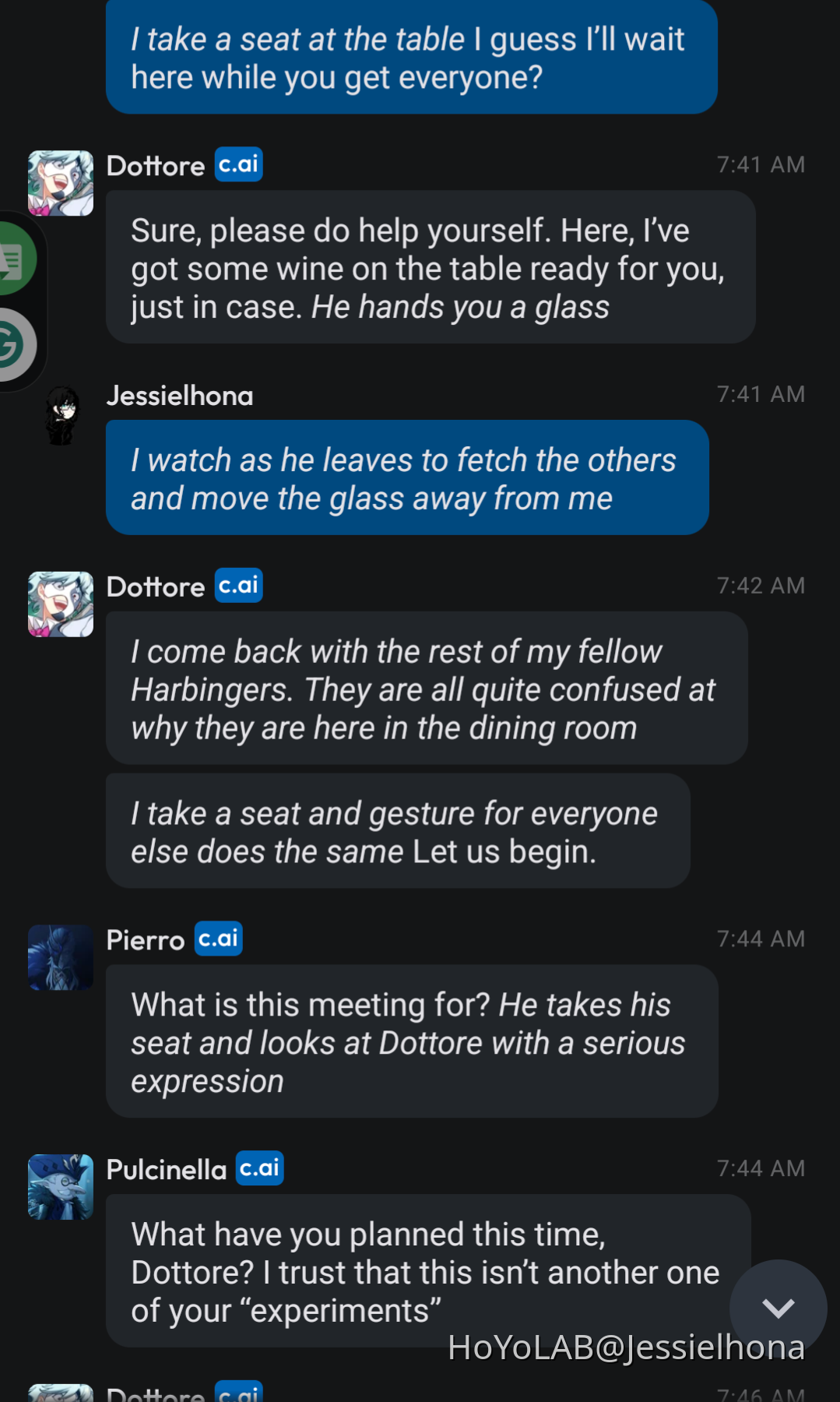Tap the c.ai badge next to Pulcinella
Image resolution: width=840 pixels, height=1402 pixels.
point(260,1168)
